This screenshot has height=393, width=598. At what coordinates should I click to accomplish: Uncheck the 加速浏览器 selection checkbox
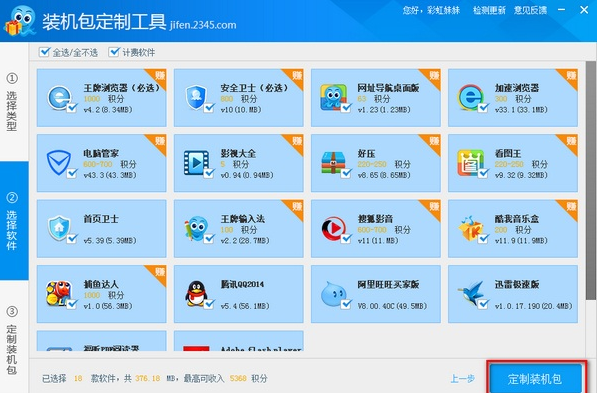pyautogui.click(x=483, y=108)
